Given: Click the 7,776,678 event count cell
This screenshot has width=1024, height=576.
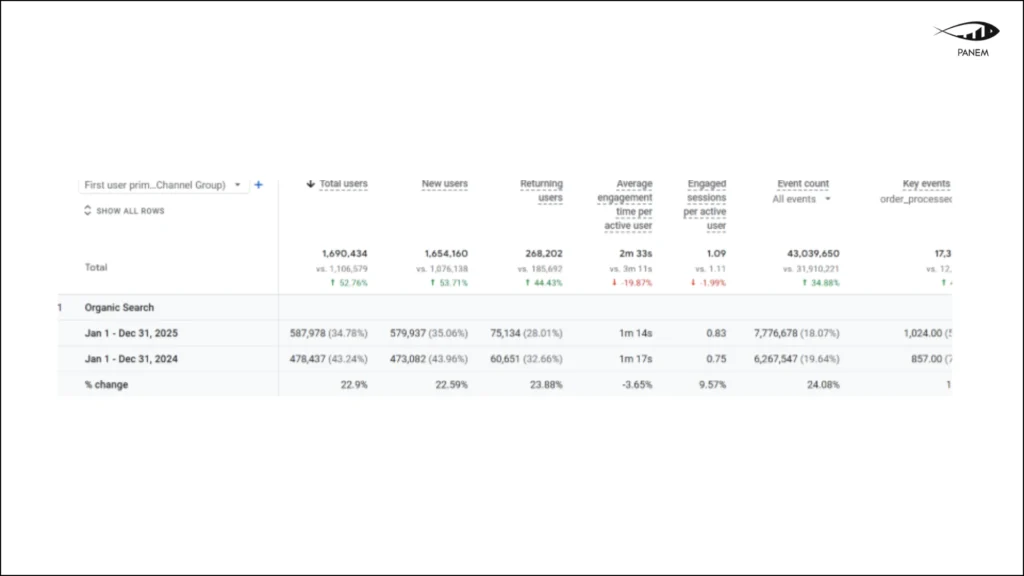Looking at the screenshot, I should [797, 333].
